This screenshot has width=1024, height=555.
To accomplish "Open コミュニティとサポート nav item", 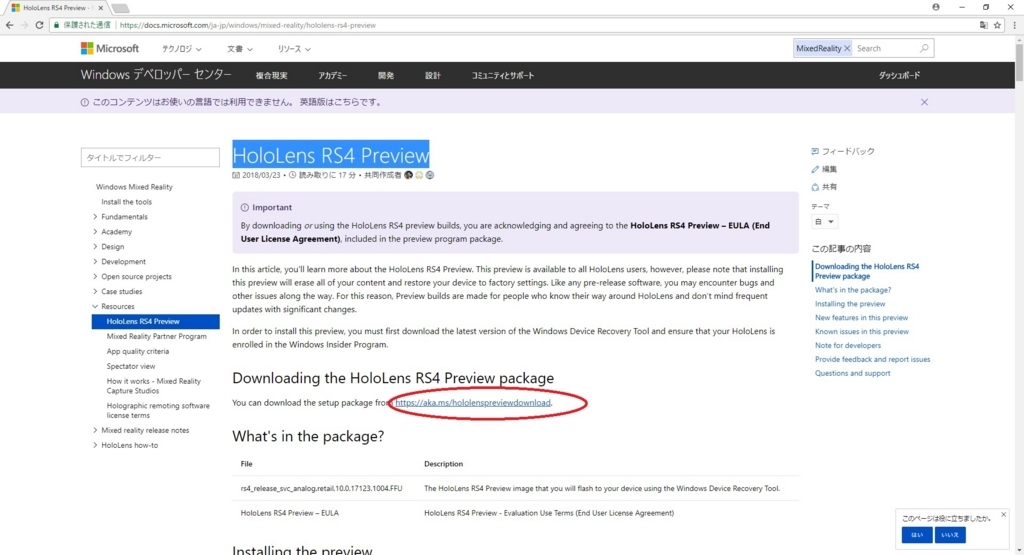I will click(x=503, y=76).
